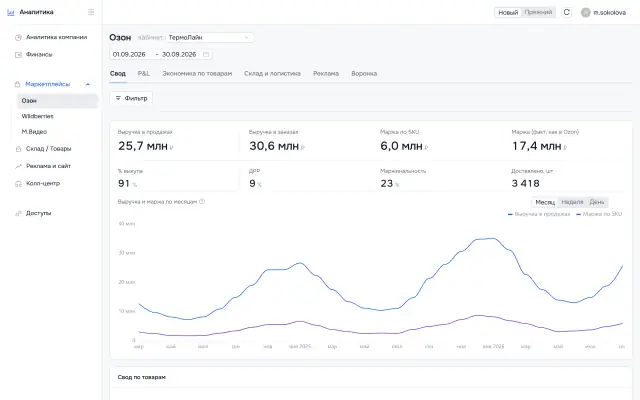Click the bag icon beside Маркетплейсы
Screen dimensions: 640x400
coord(18,84)
